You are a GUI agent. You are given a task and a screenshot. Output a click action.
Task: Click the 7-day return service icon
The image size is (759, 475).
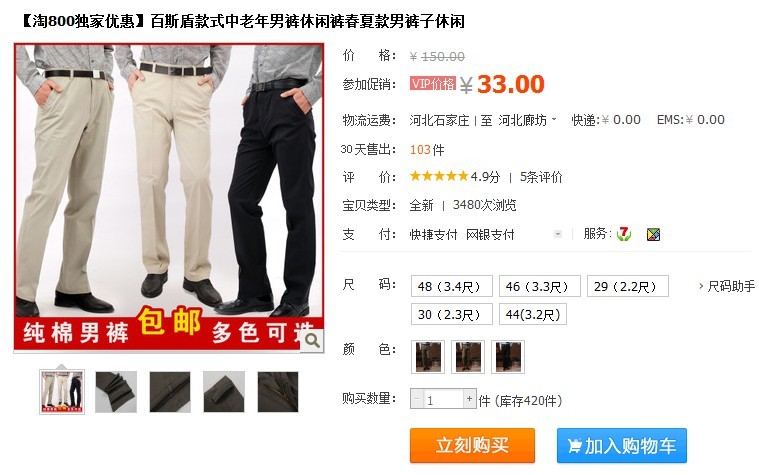pyautogui.click(x=624, y=234)
